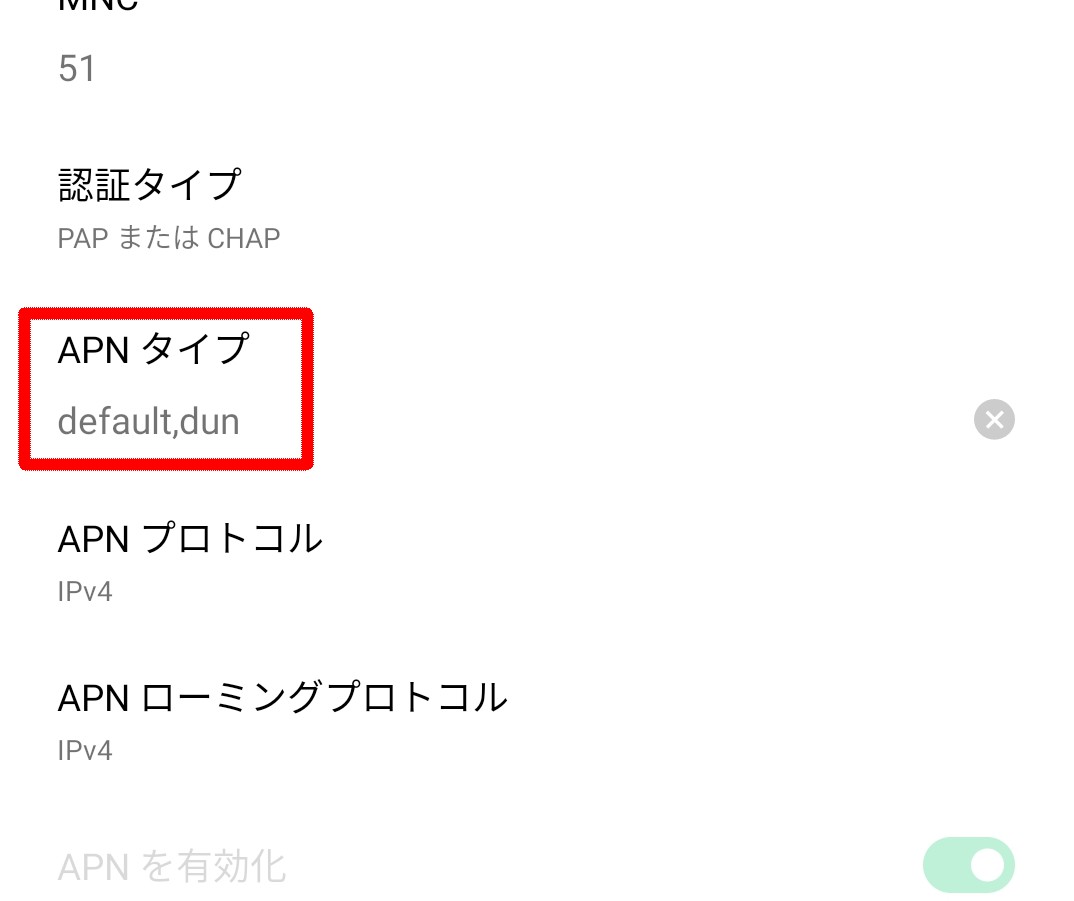
Task: Tap IPv4 under APN ローミングプロトコル
Action: coord(85,750)
